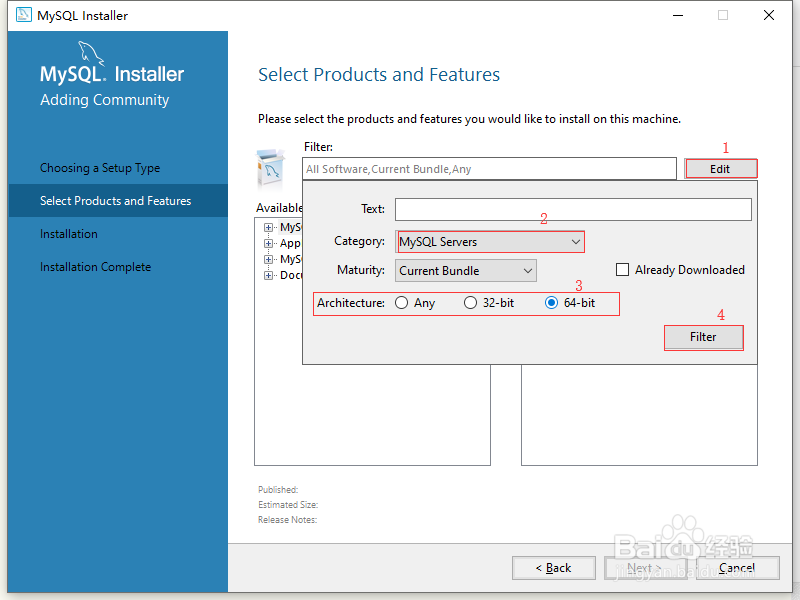
Task: Click the MySQL Installer title bar icon
Action: 22,15
